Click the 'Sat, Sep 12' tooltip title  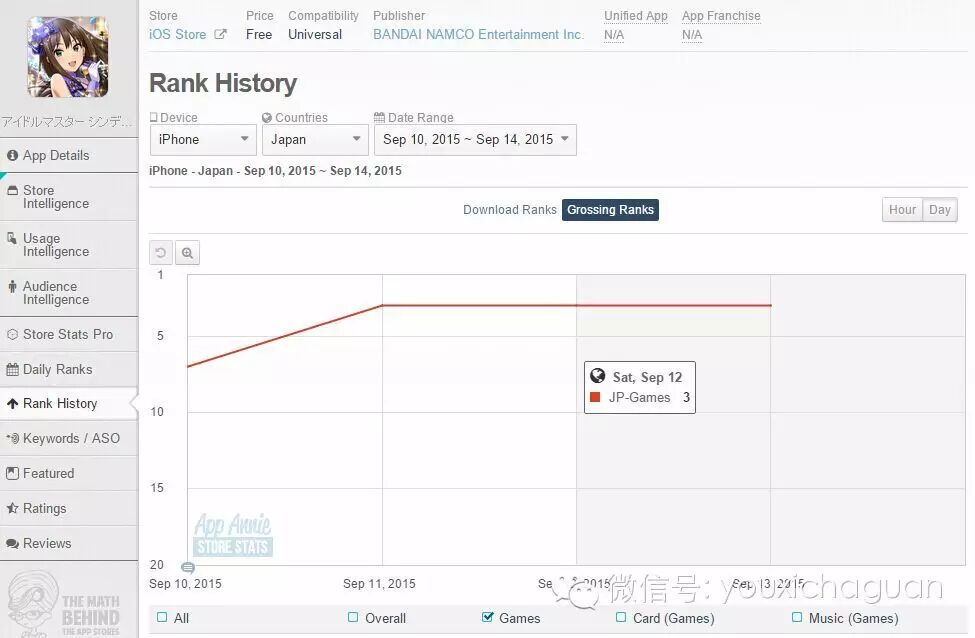647,377
